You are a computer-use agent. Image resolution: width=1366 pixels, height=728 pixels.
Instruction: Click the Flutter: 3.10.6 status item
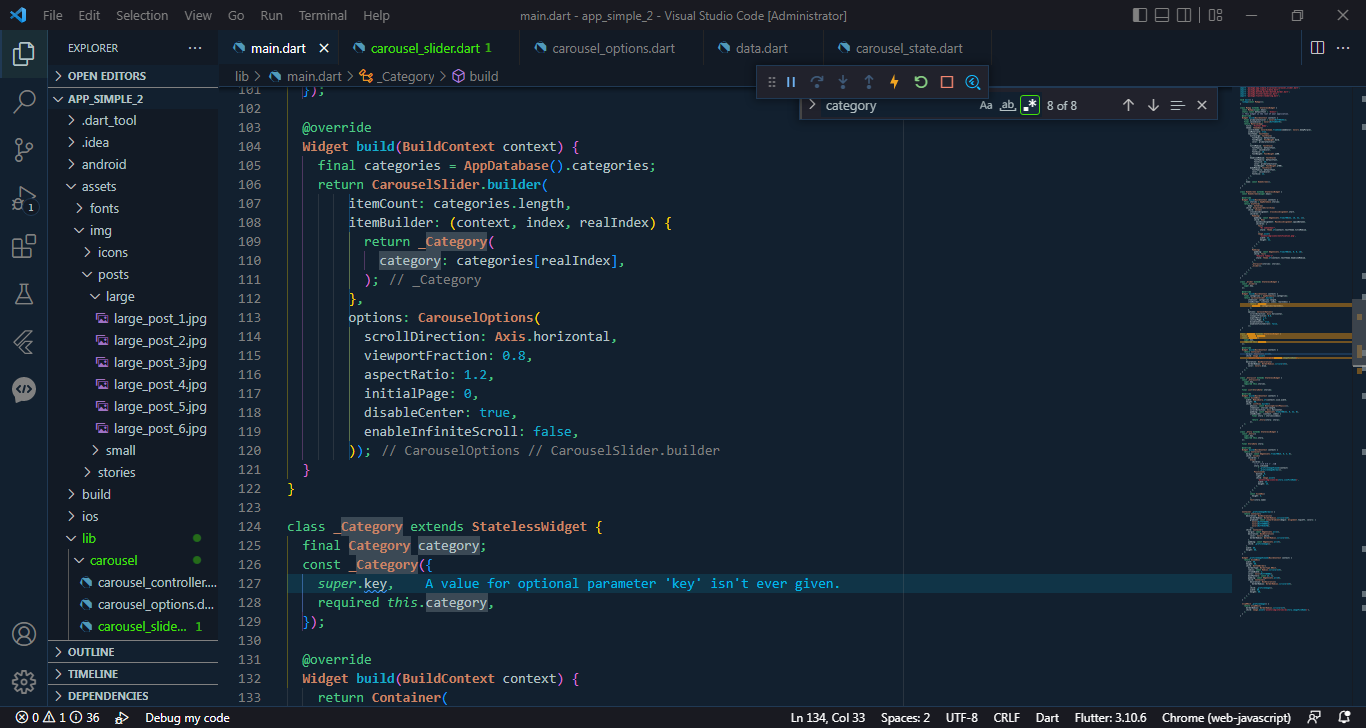pyautogui.click(x=1110, y=718)
